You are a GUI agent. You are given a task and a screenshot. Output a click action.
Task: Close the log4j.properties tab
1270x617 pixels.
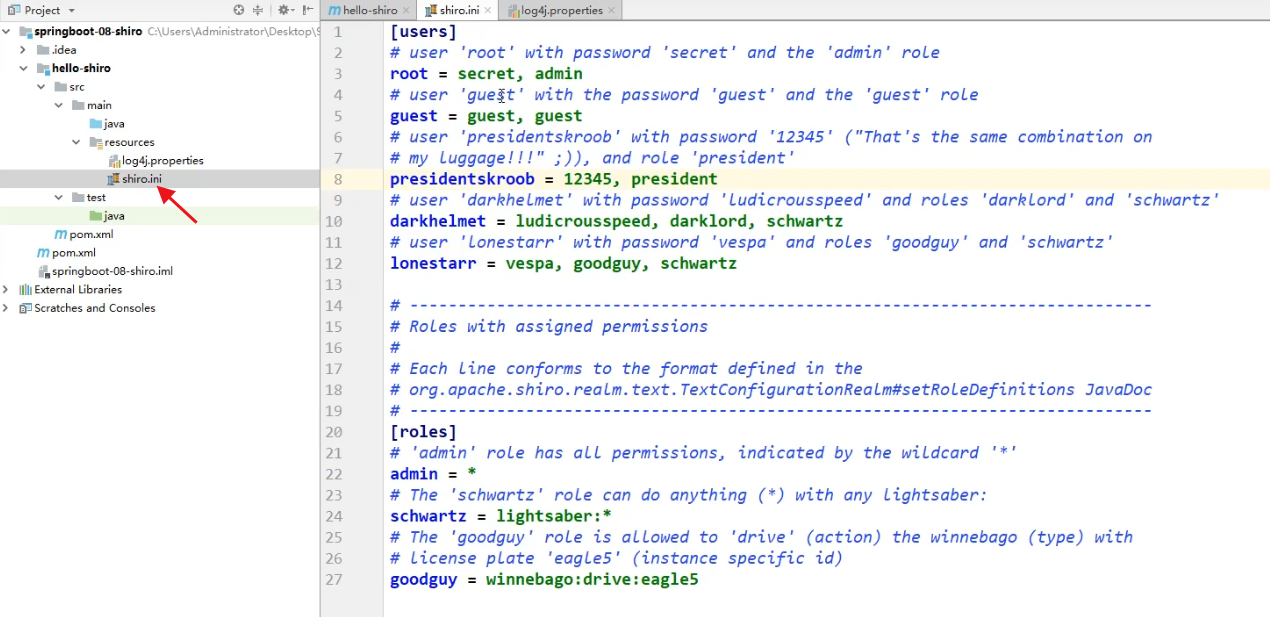tap(612, 11)
